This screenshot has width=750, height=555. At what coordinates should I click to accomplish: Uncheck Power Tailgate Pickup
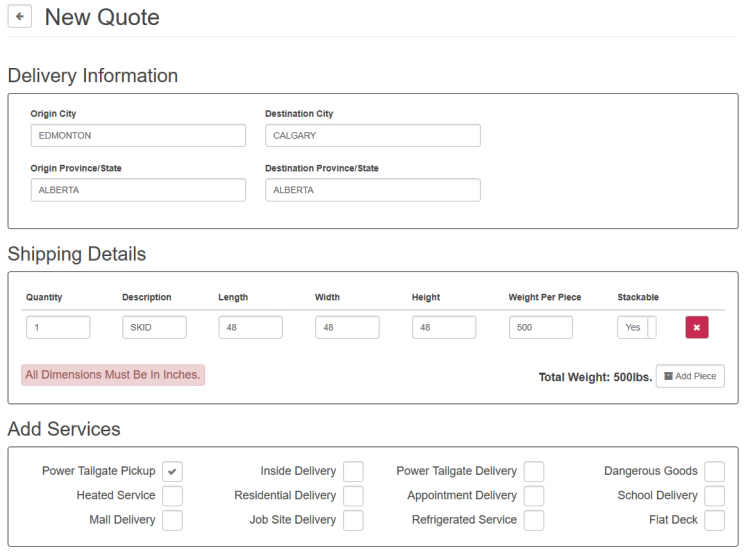pyautogui.click(x=172, y=471)
